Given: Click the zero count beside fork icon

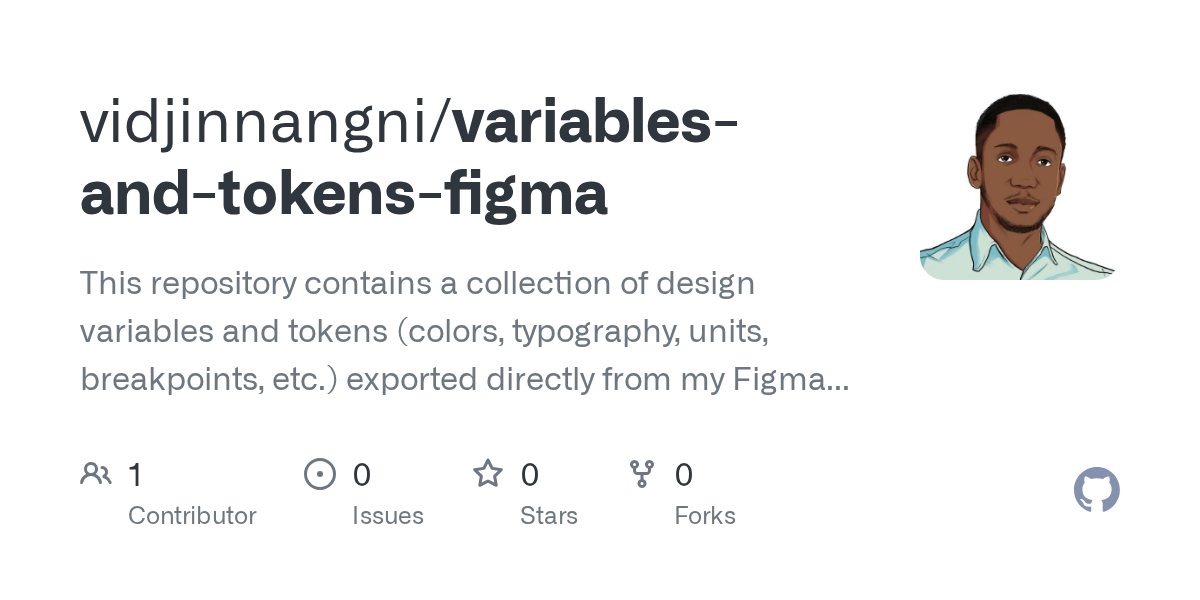Looking at the screenshot, I should click(x=684, y=474).
